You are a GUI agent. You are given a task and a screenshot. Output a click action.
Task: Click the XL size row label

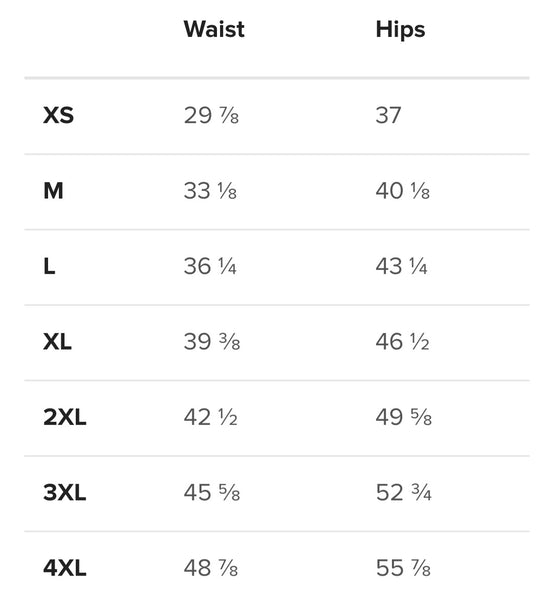click(x=57, y=341)
